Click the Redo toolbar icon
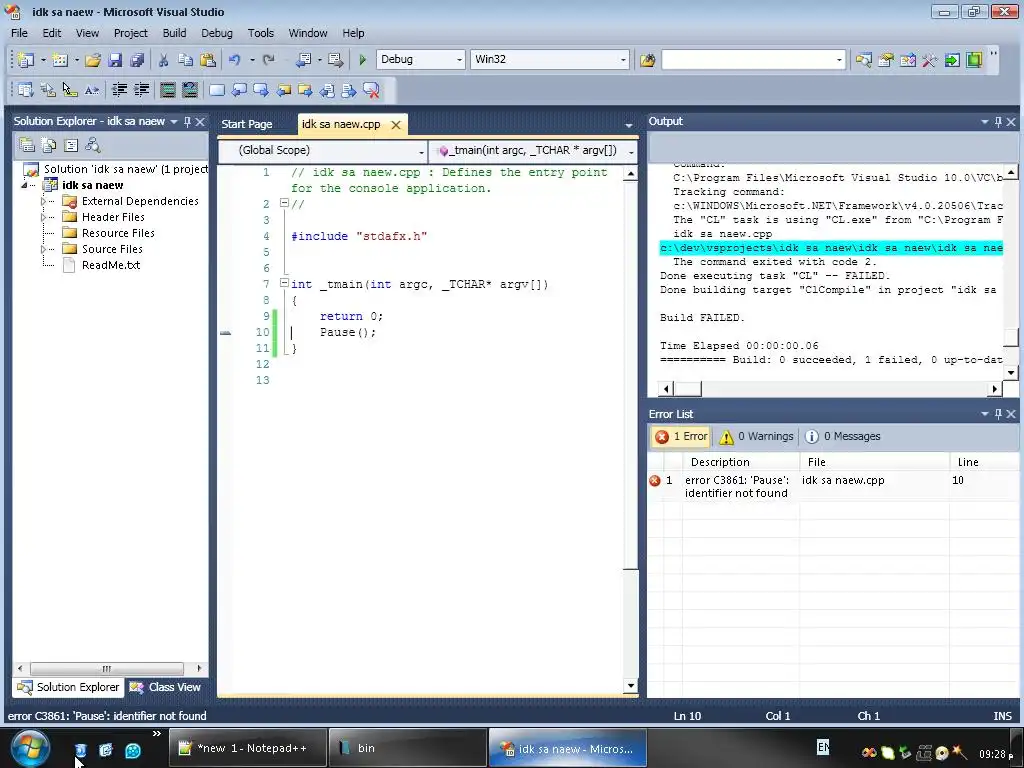The height and width of the screenshot is (768, 1024). (x=268, y=60)
